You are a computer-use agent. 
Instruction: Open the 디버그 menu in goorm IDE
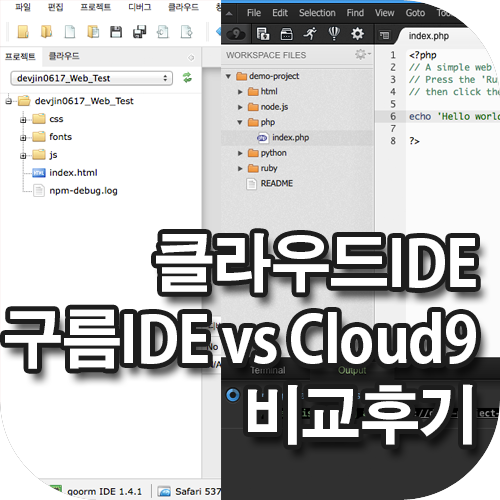tap(140, 7)
